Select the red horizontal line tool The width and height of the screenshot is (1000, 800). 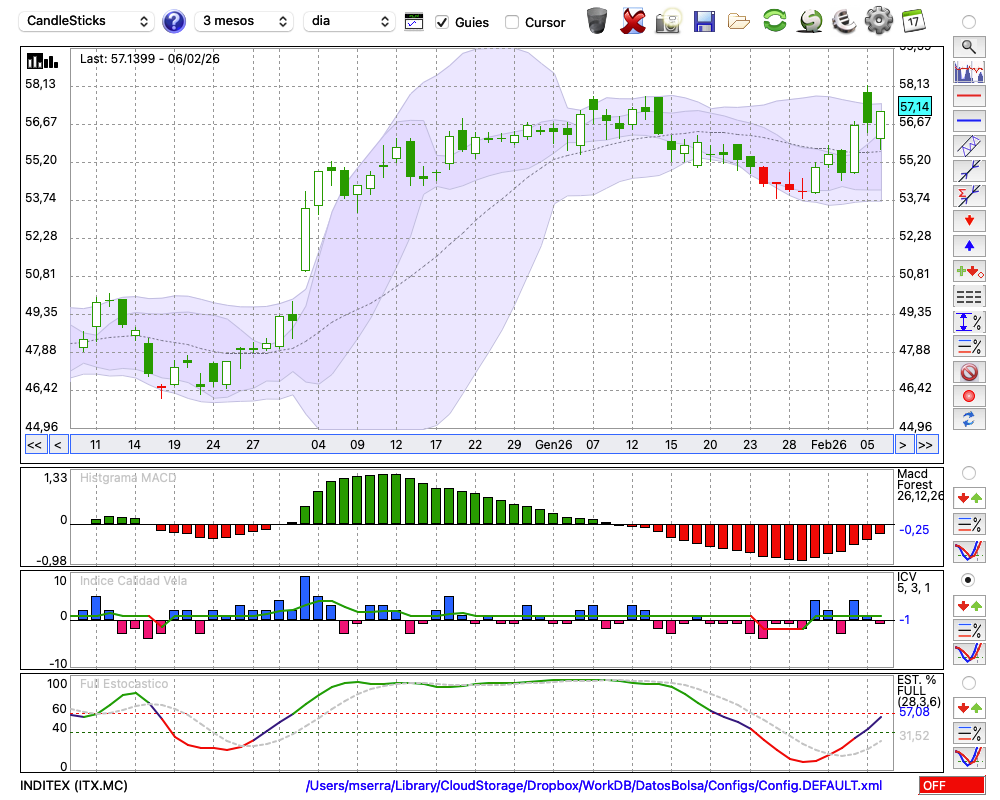968,97
